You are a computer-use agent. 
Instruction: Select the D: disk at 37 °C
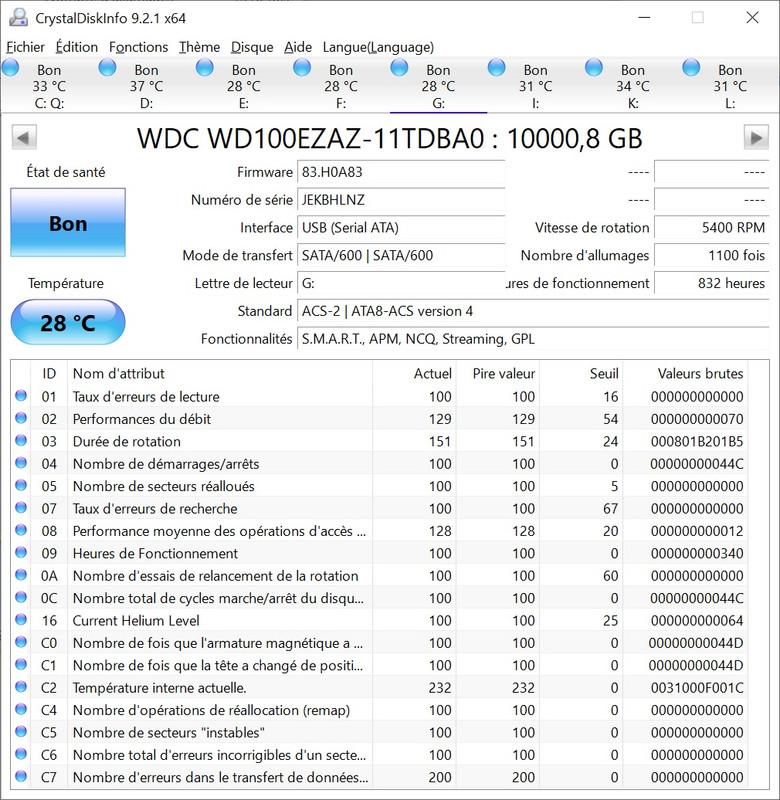click(146, 85)
